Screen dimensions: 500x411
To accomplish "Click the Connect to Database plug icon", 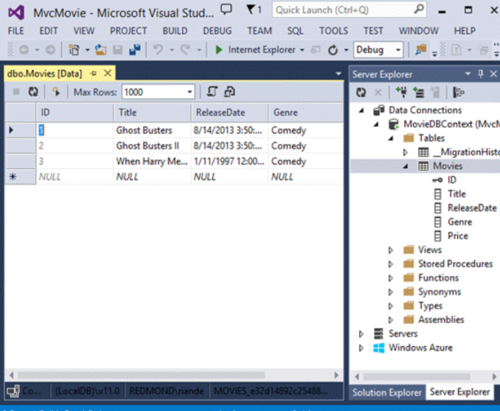I will (x=402, y=92).
